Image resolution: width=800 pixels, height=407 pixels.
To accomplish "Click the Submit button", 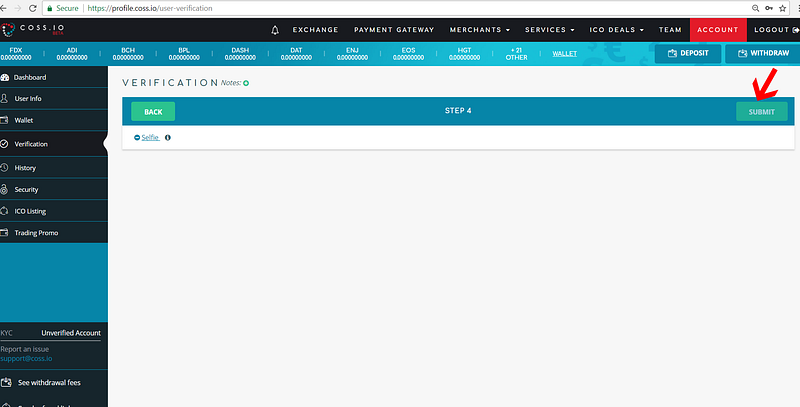I will [762, 112].
